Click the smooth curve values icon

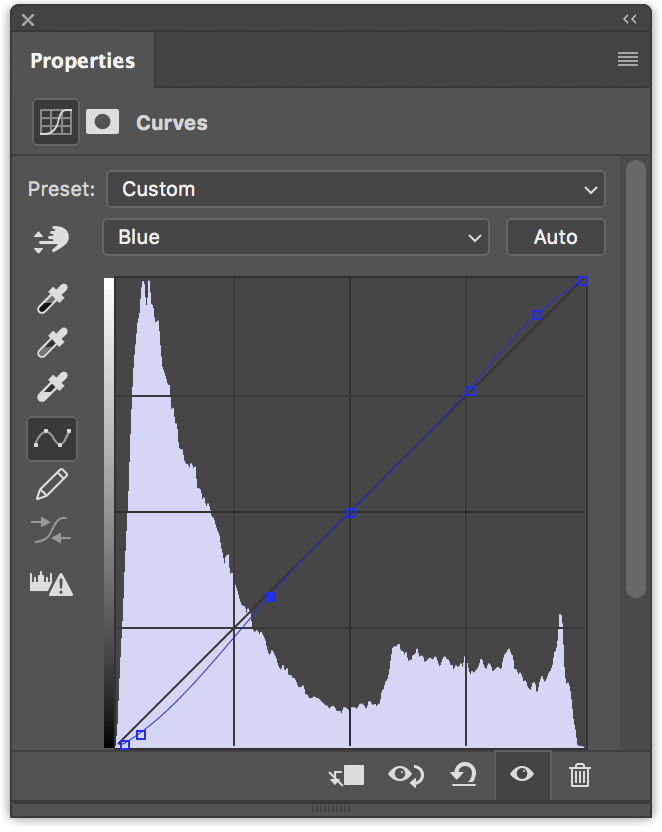tap(51, 530)
